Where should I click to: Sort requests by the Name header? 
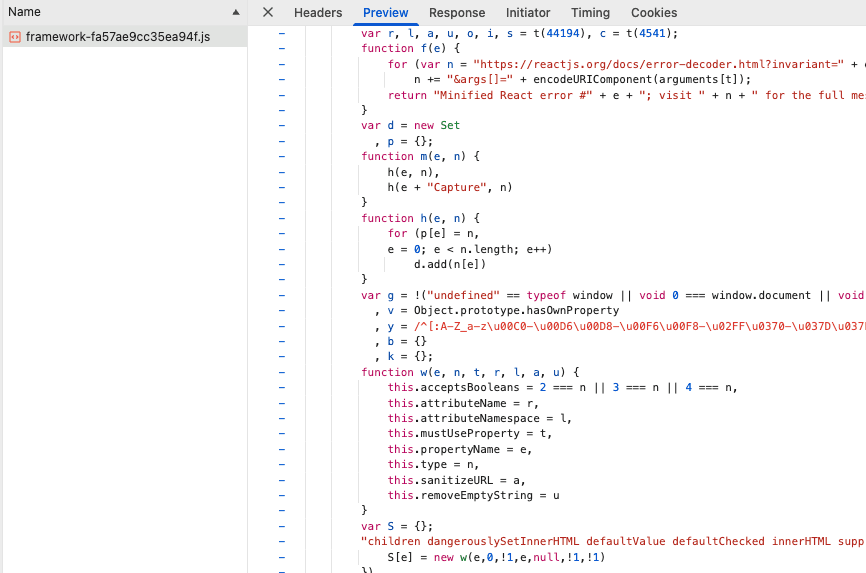click(25, 12)
